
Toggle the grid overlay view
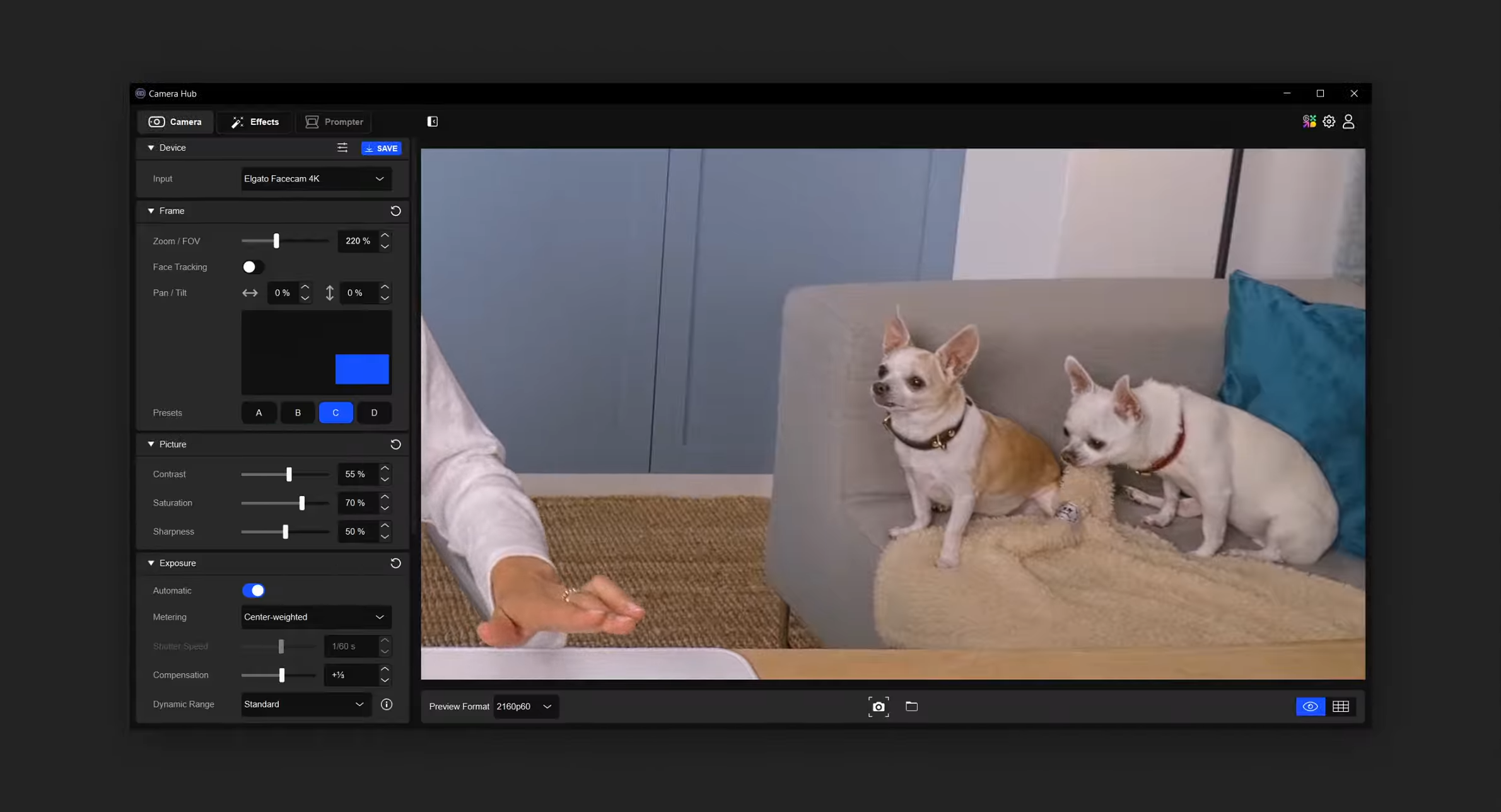coord(1341,707)
